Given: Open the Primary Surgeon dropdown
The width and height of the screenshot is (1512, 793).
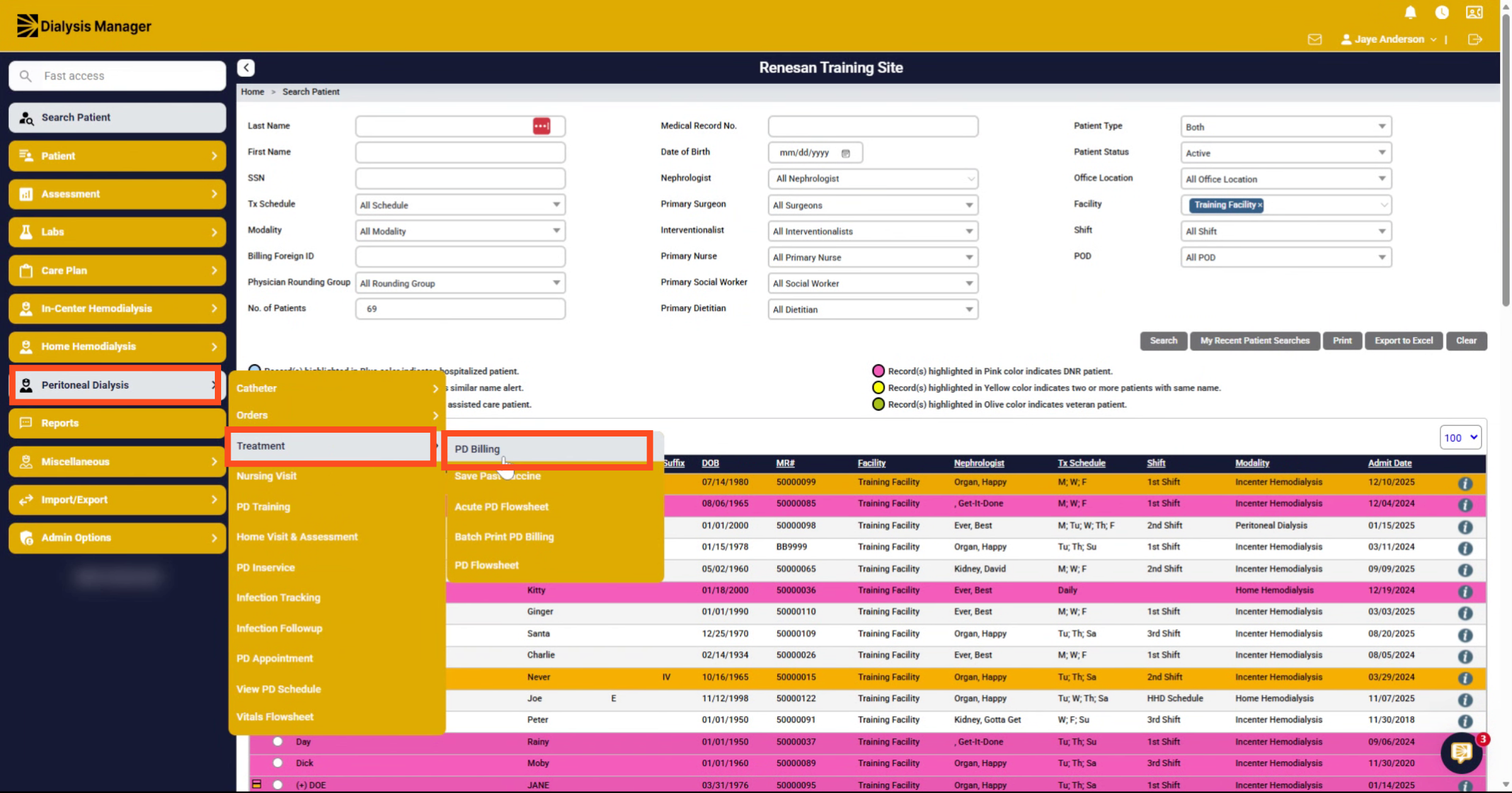Looking at the screenshot, I should pyautogui.click(x=873, y=205).
